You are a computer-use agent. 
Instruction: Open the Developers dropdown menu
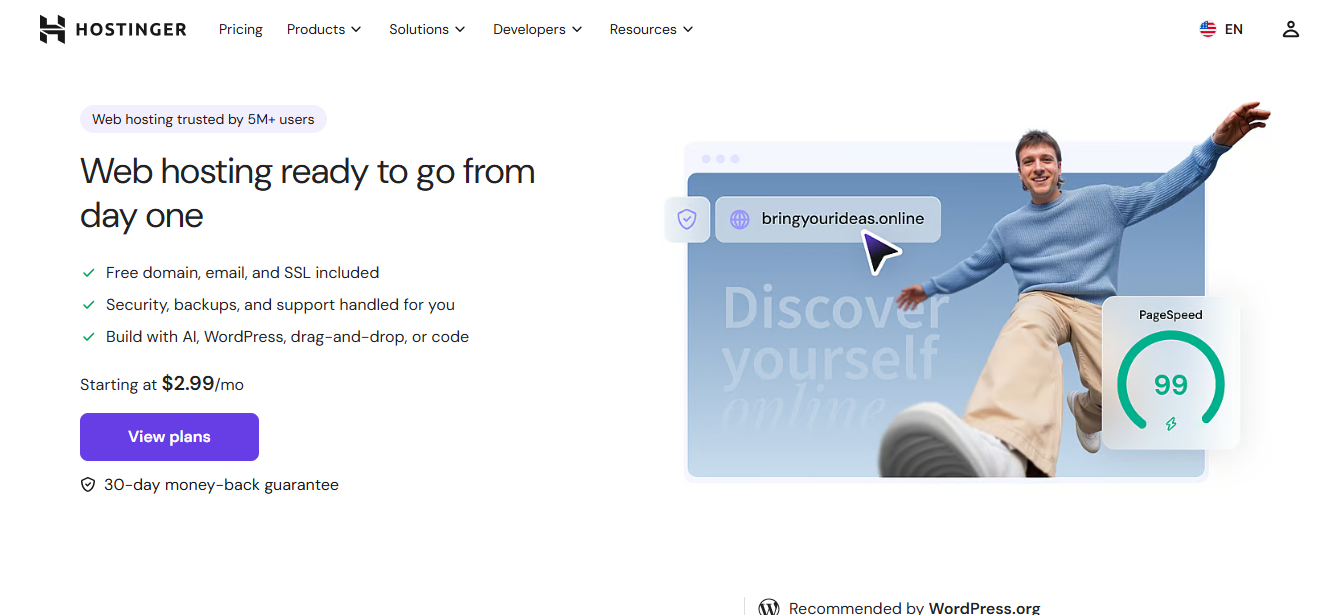[x=537, y=29]
